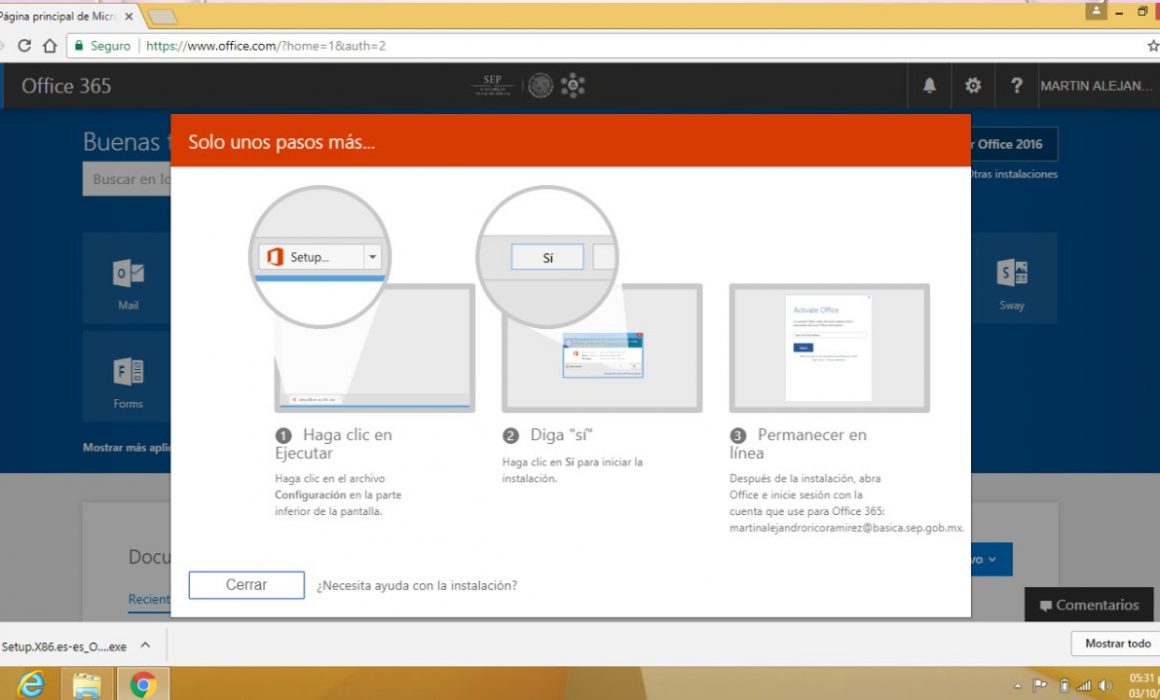Screen dimensions: 1160x700
Task: Open Internet Explorer from the taskbar
Action: click(30, 684)
